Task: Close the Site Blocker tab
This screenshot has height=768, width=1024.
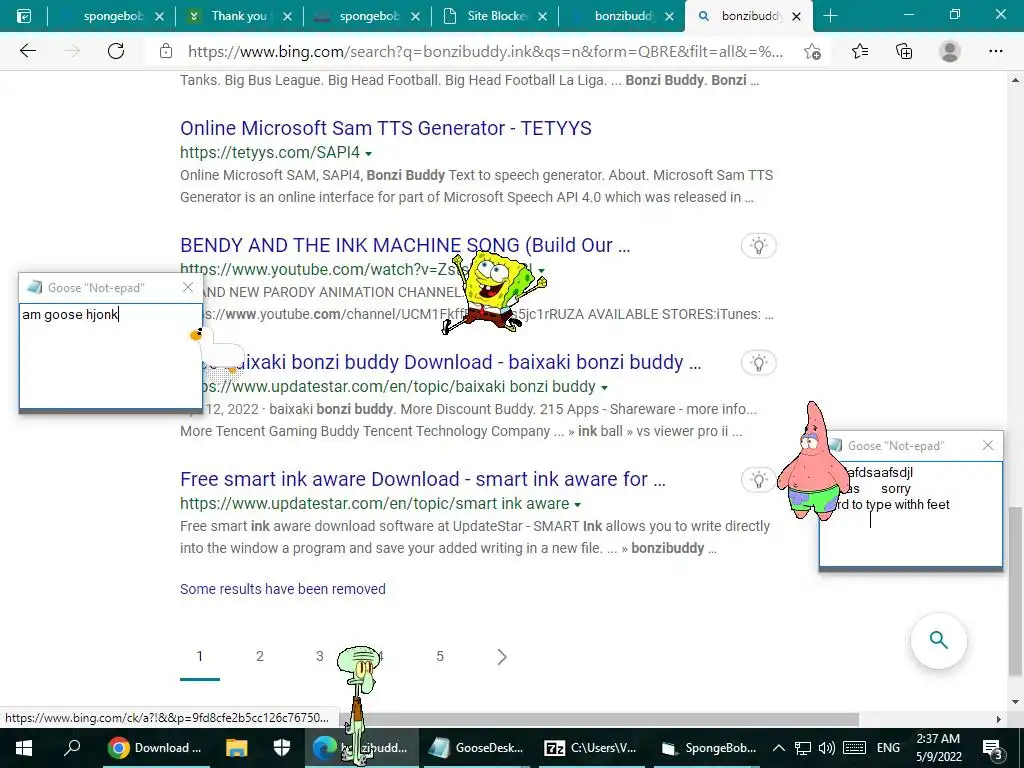Action: 542,16
